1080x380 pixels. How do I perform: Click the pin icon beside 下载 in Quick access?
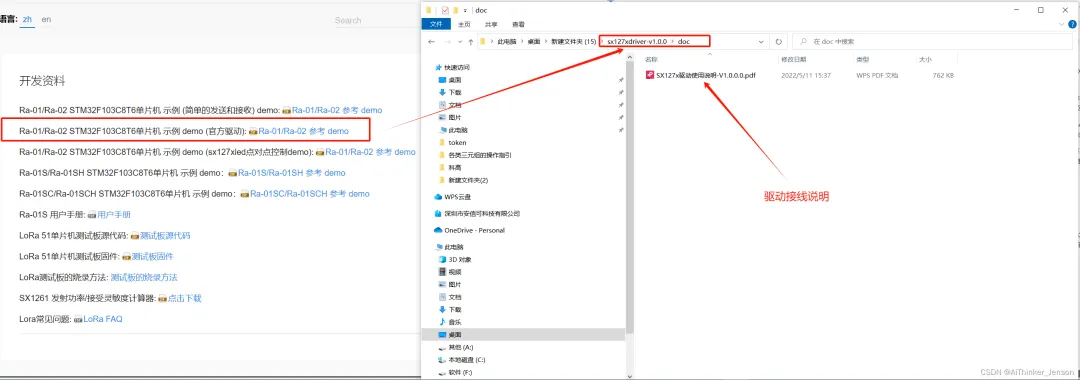pyautogui.click(x=621, y=92)
